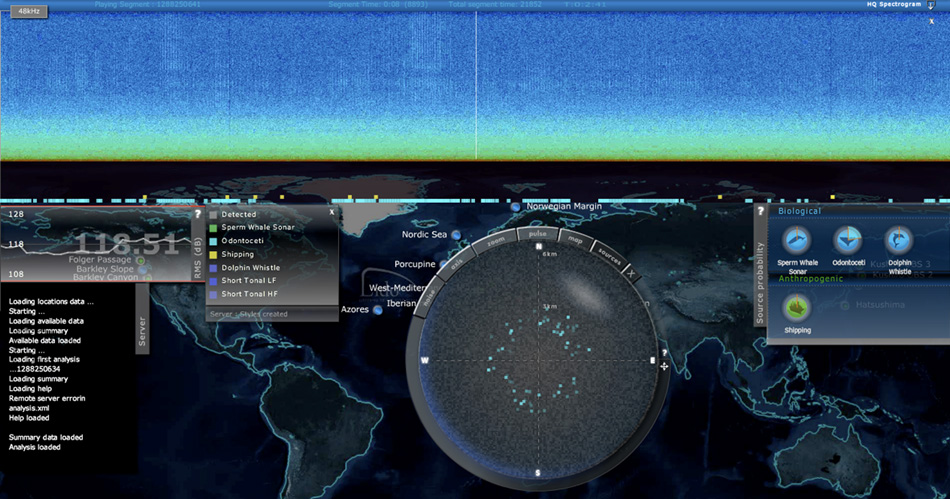Viewport: 950px width, 499px height.
Task: Collapse the RMS (dB) panel tab
Action: coord(198,260)
